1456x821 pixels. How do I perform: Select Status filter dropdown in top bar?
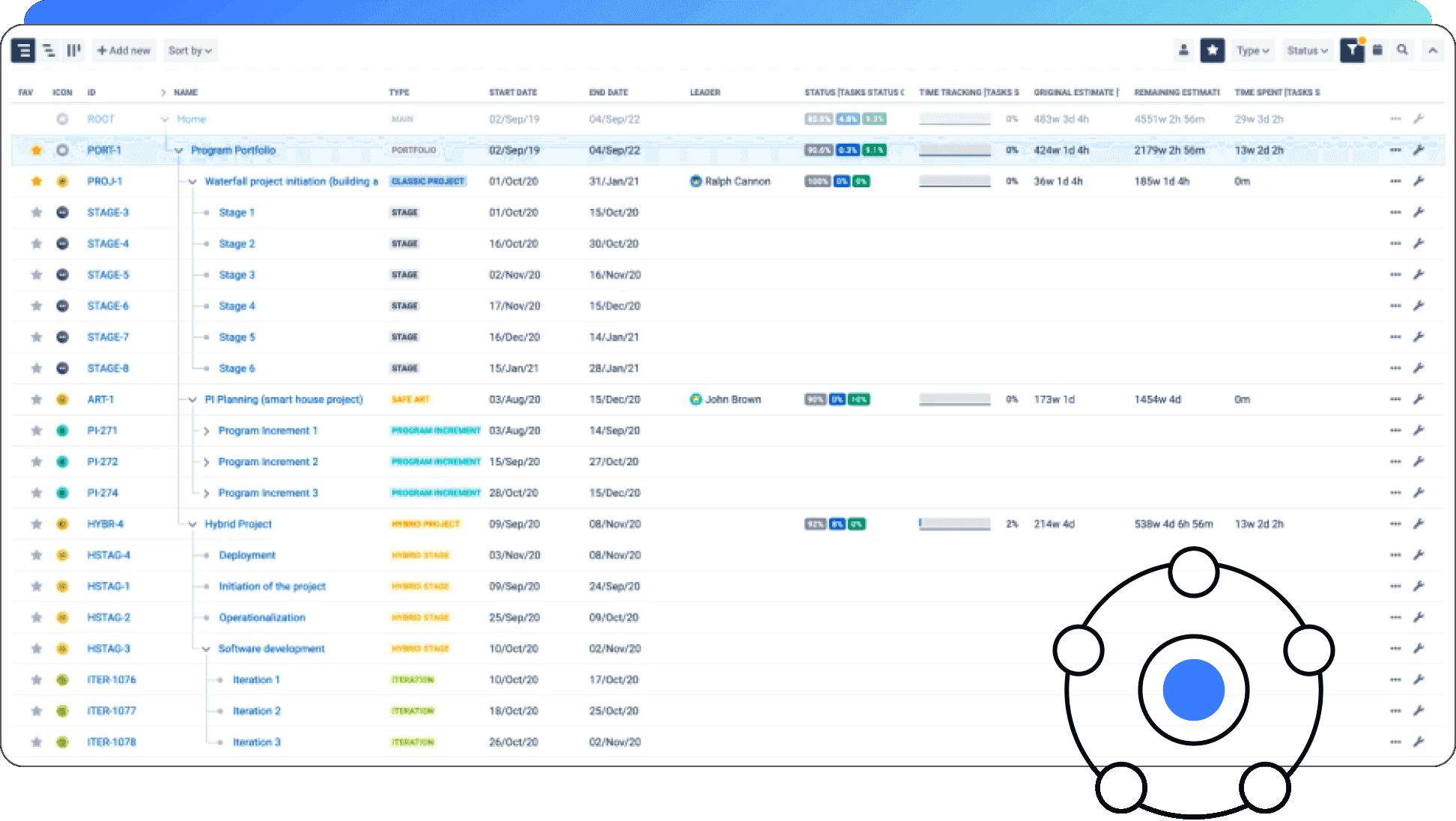coord(1306,50)
